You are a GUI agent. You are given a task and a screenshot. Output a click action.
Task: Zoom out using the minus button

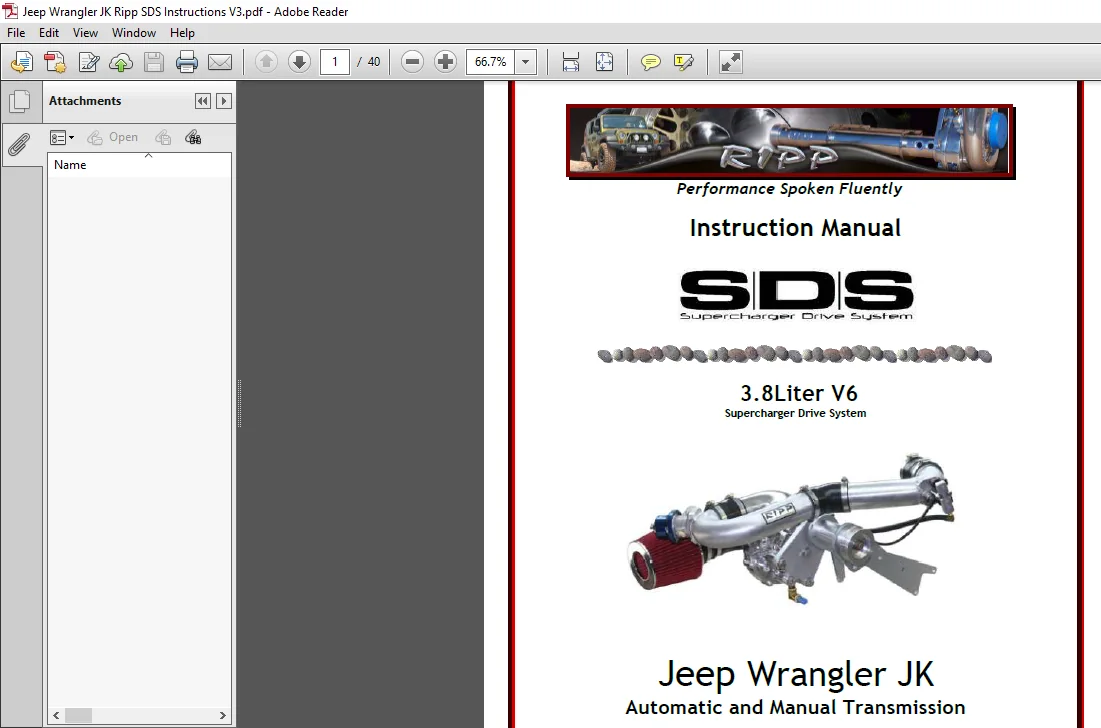coord(412,62)
